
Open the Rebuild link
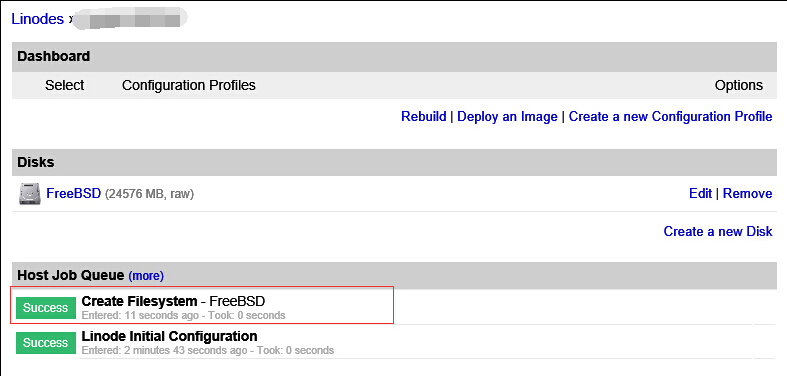point(424,116)
